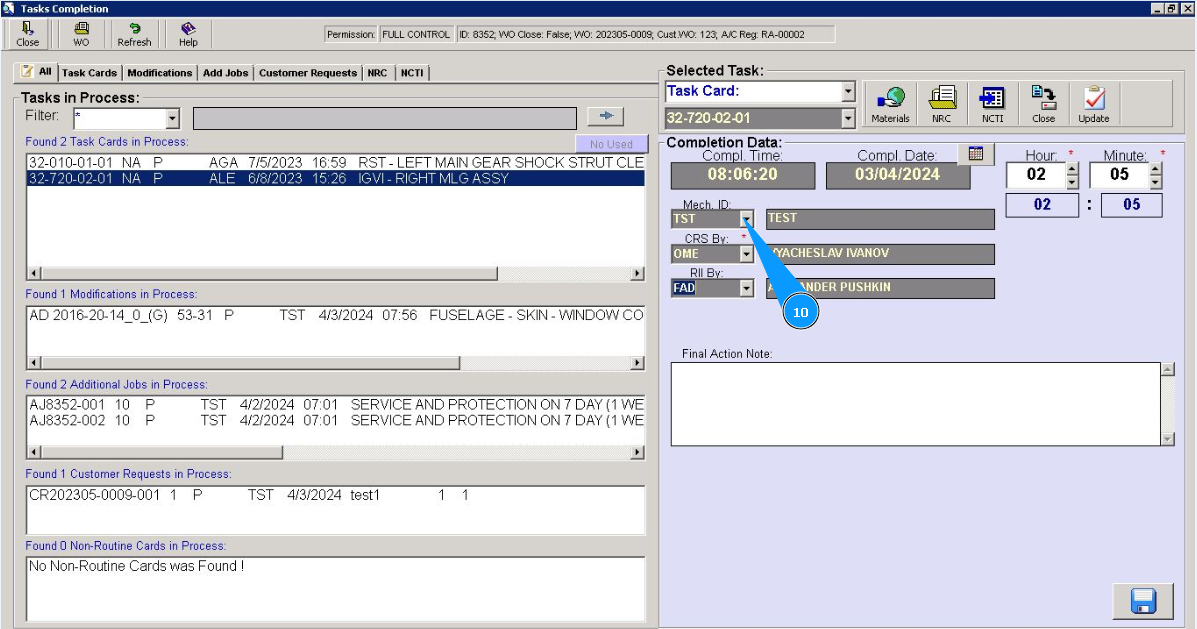Click the Refresh toolbar icon
1197x629 pixels.
134,34
